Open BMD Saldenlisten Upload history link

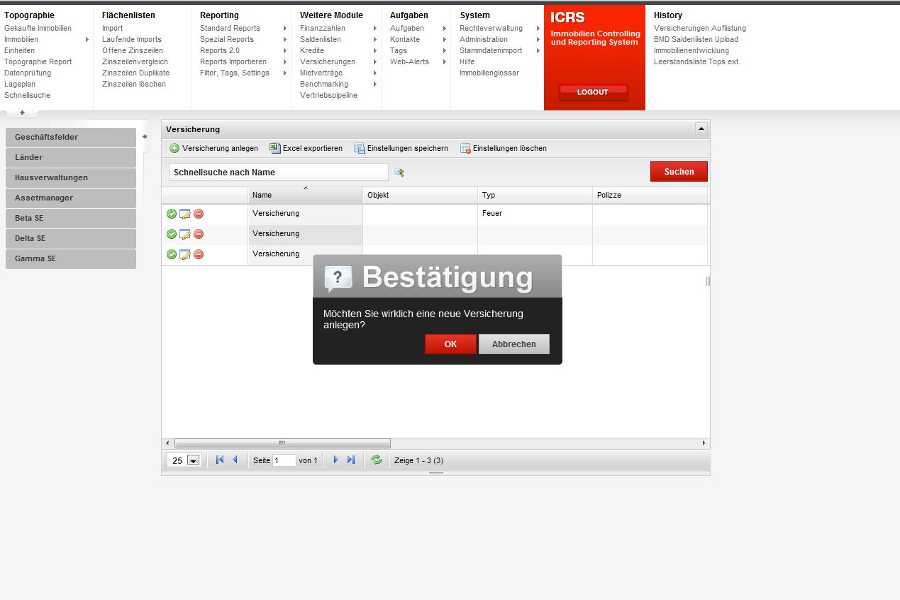click(x=696, y=40)
